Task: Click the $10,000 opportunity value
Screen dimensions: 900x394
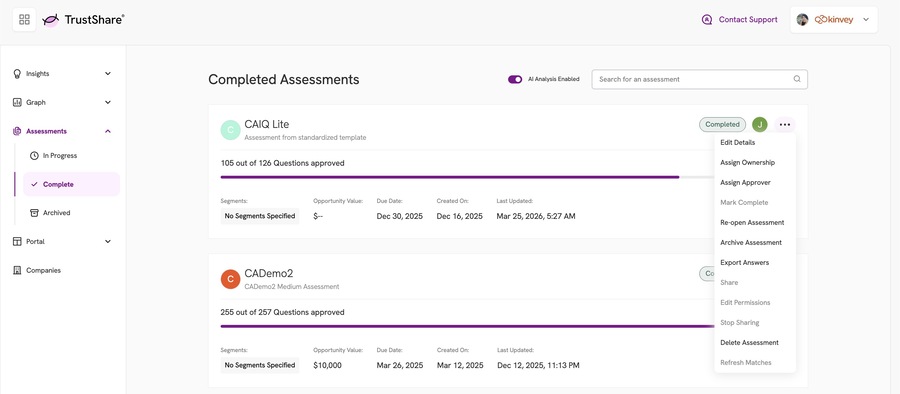Action: [x=327, y=365]
